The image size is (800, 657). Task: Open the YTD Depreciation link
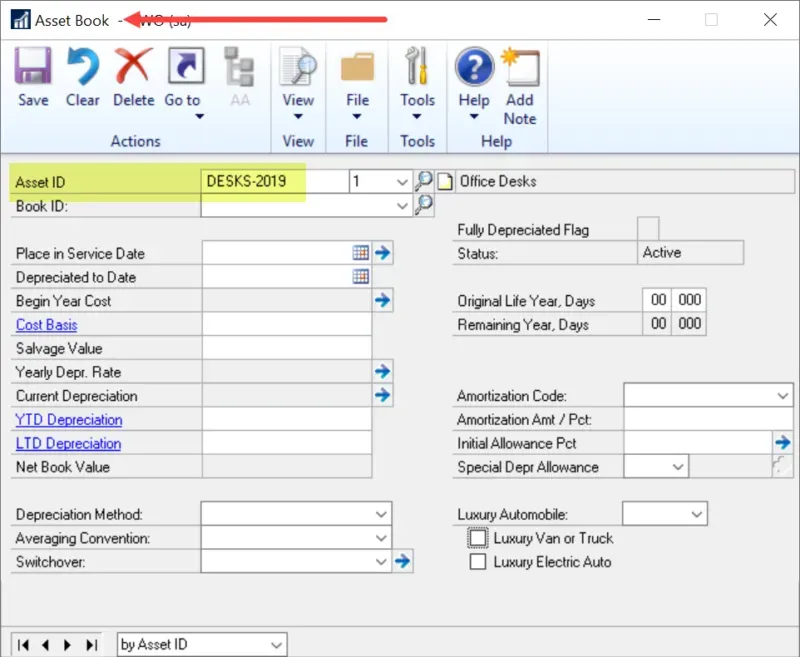69,420
